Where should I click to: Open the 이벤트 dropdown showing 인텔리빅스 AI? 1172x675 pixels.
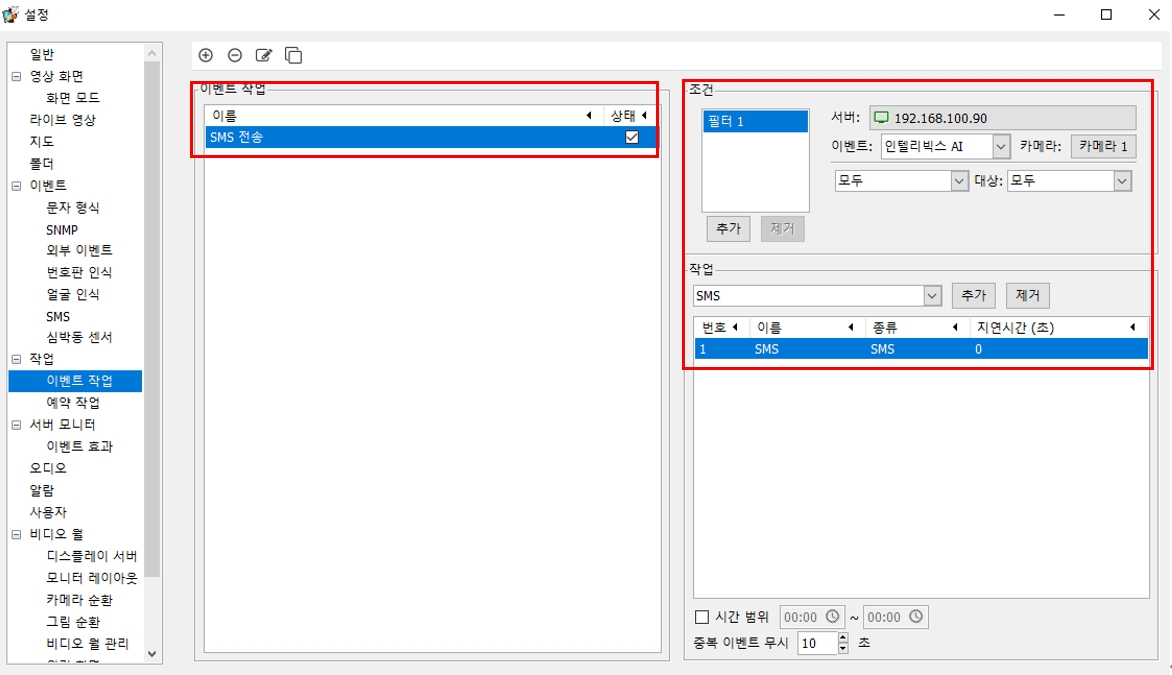(x=1001, y=146)
